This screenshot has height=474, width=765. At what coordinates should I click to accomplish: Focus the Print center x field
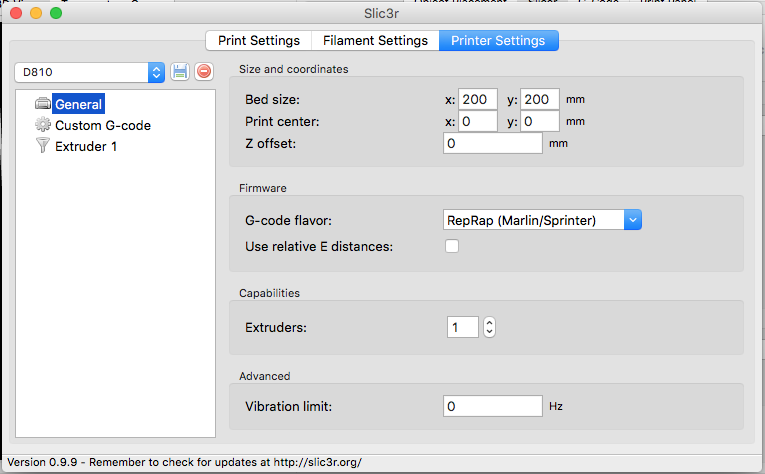pos(477,121)
